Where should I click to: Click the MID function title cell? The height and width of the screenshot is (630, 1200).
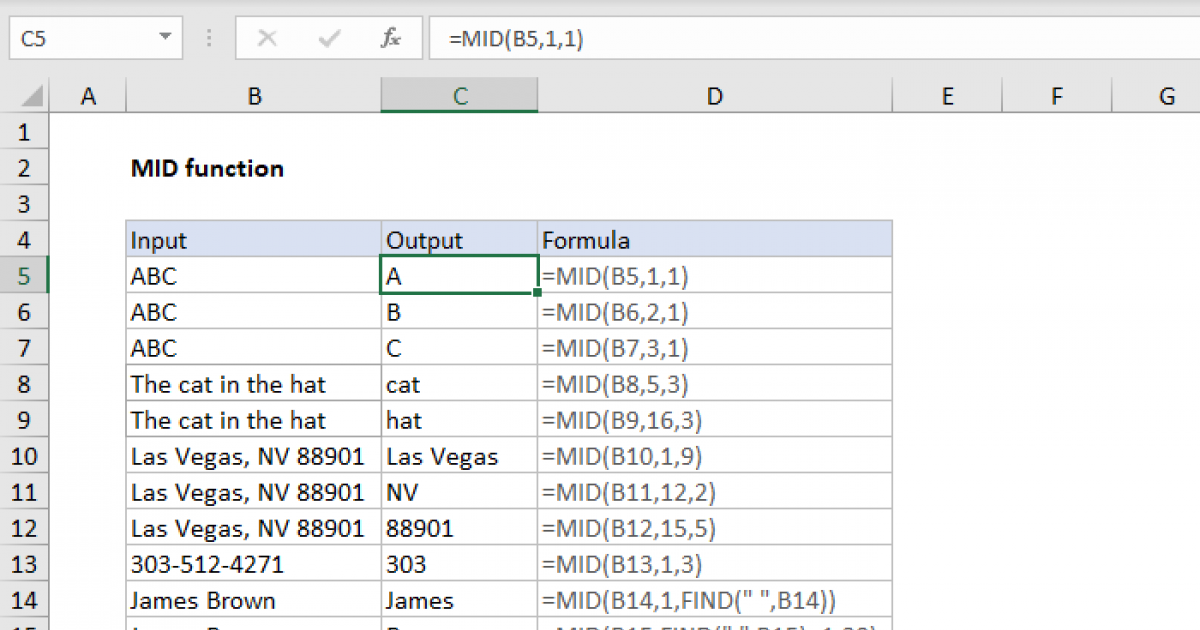pyautogui.click(x=208, y=168)
